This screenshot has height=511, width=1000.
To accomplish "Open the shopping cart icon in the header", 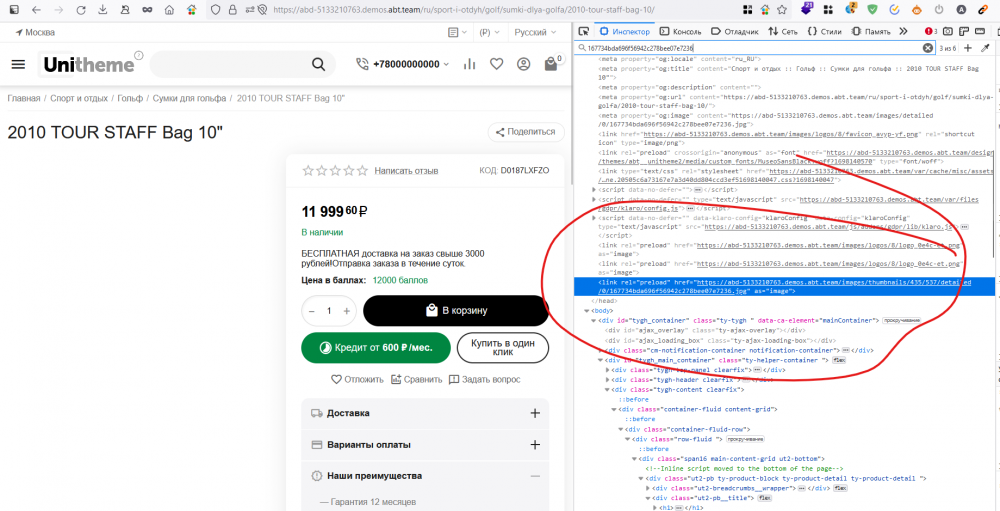I will (551, 65).
